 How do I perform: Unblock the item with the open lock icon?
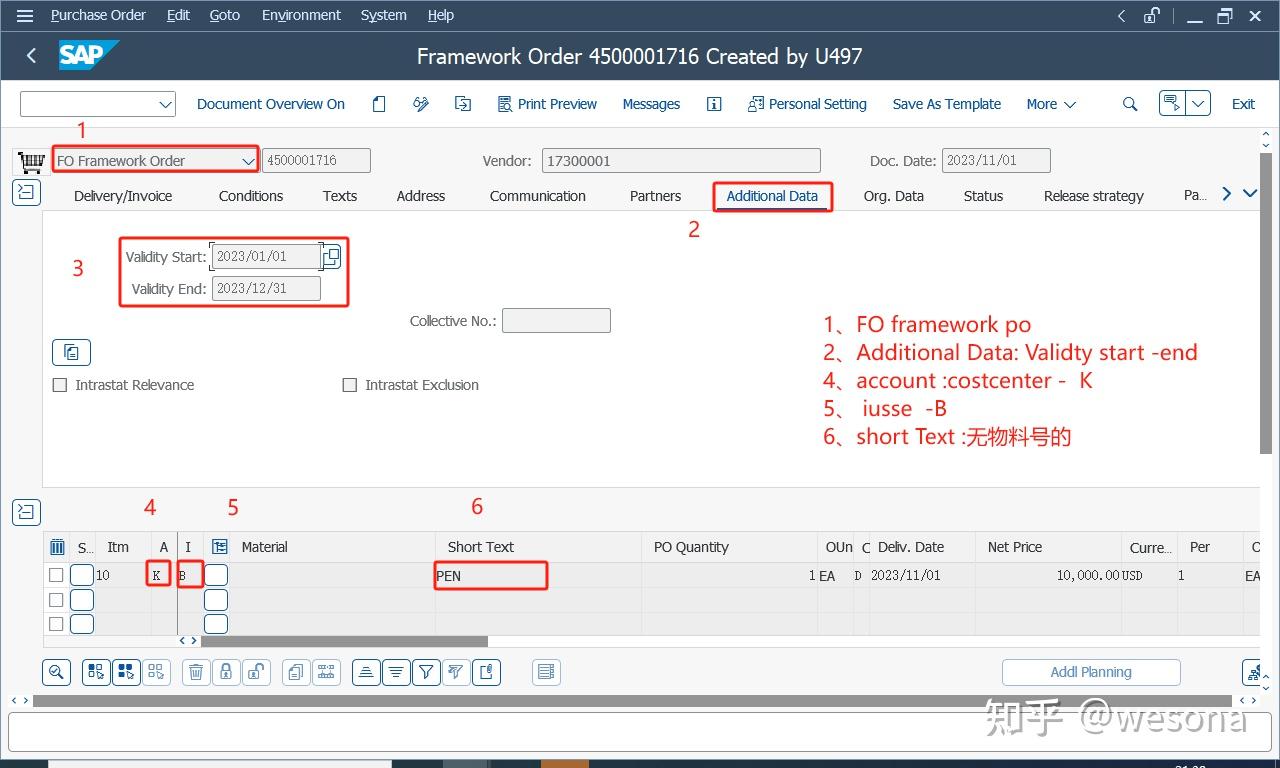256,672
